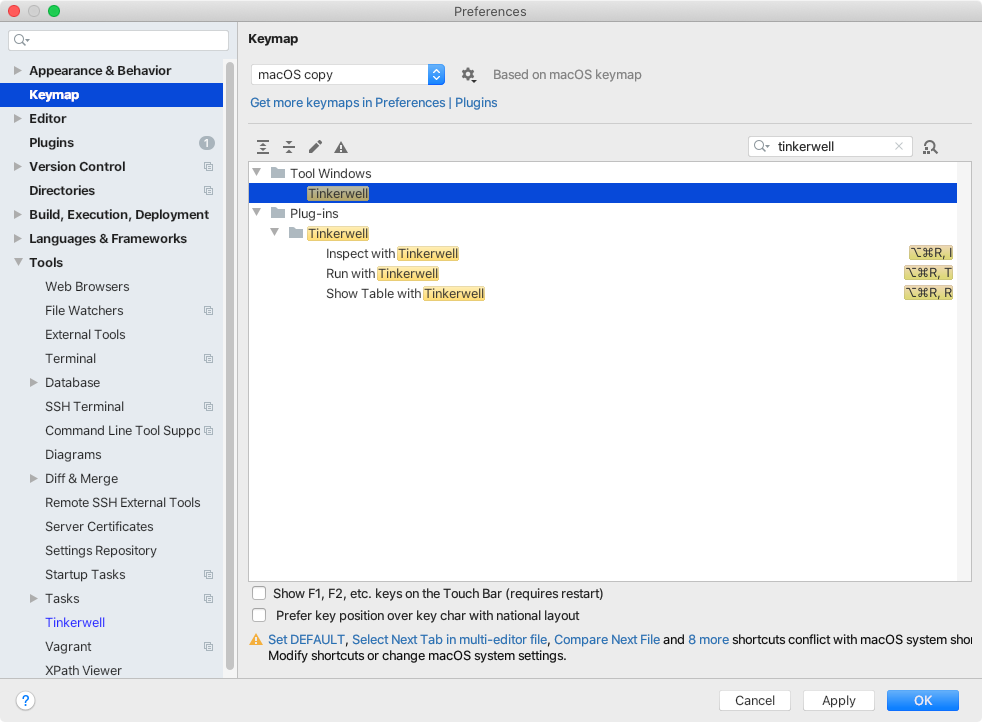Expand Appearance & Behavior section
This screenshot has height=722, width=982.
pos(18,70)
